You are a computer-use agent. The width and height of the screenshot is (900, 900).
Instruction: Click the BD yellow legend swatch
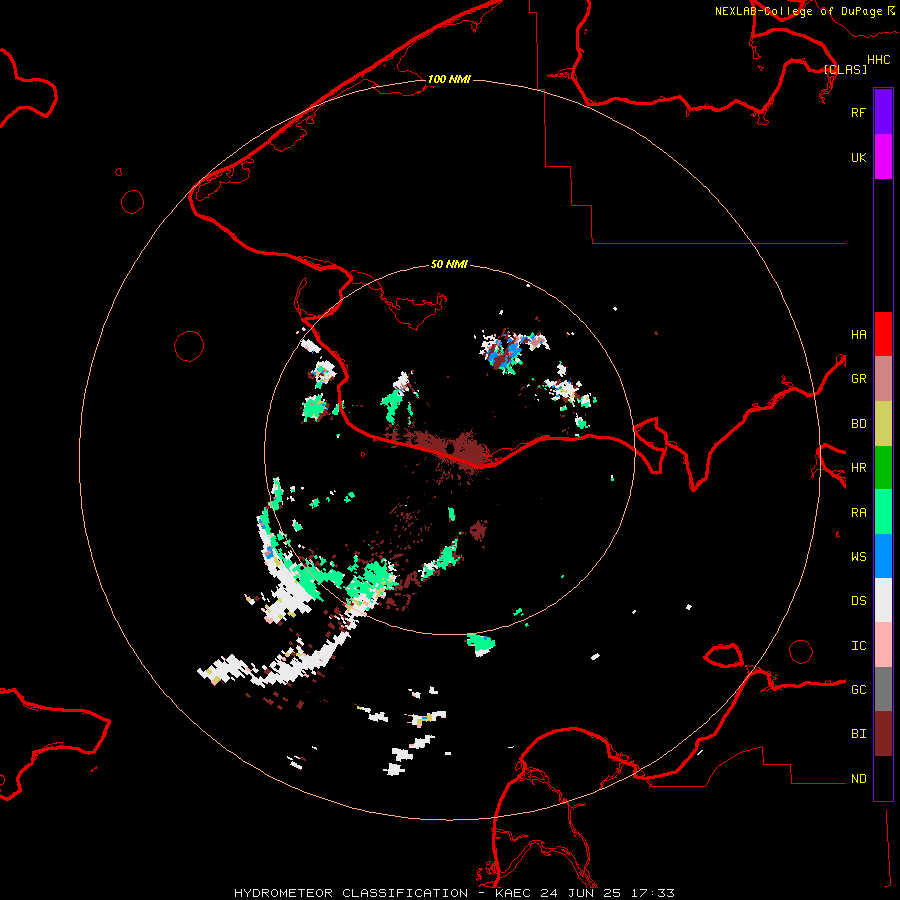tap(883, 424)
